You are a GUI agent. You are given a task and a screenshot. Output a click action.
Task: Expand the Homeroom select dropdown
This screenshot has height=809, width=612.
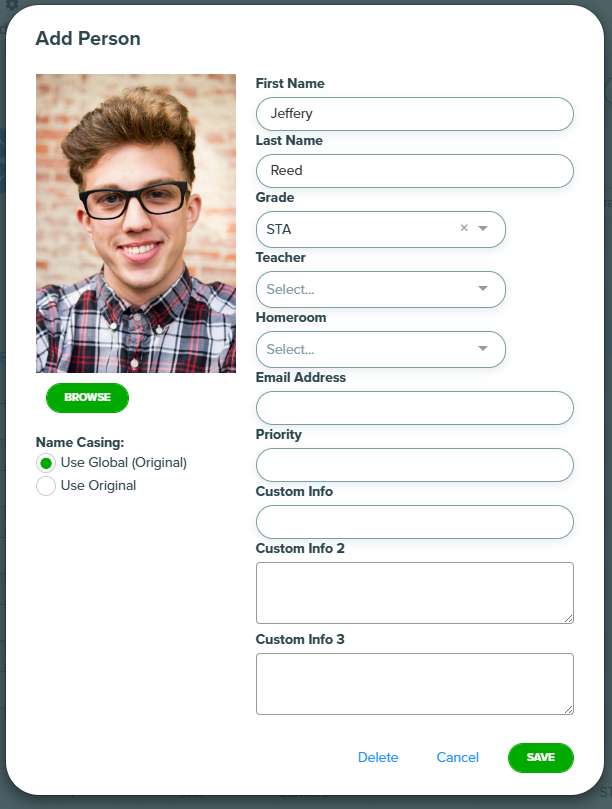click(x=381, y=349)
